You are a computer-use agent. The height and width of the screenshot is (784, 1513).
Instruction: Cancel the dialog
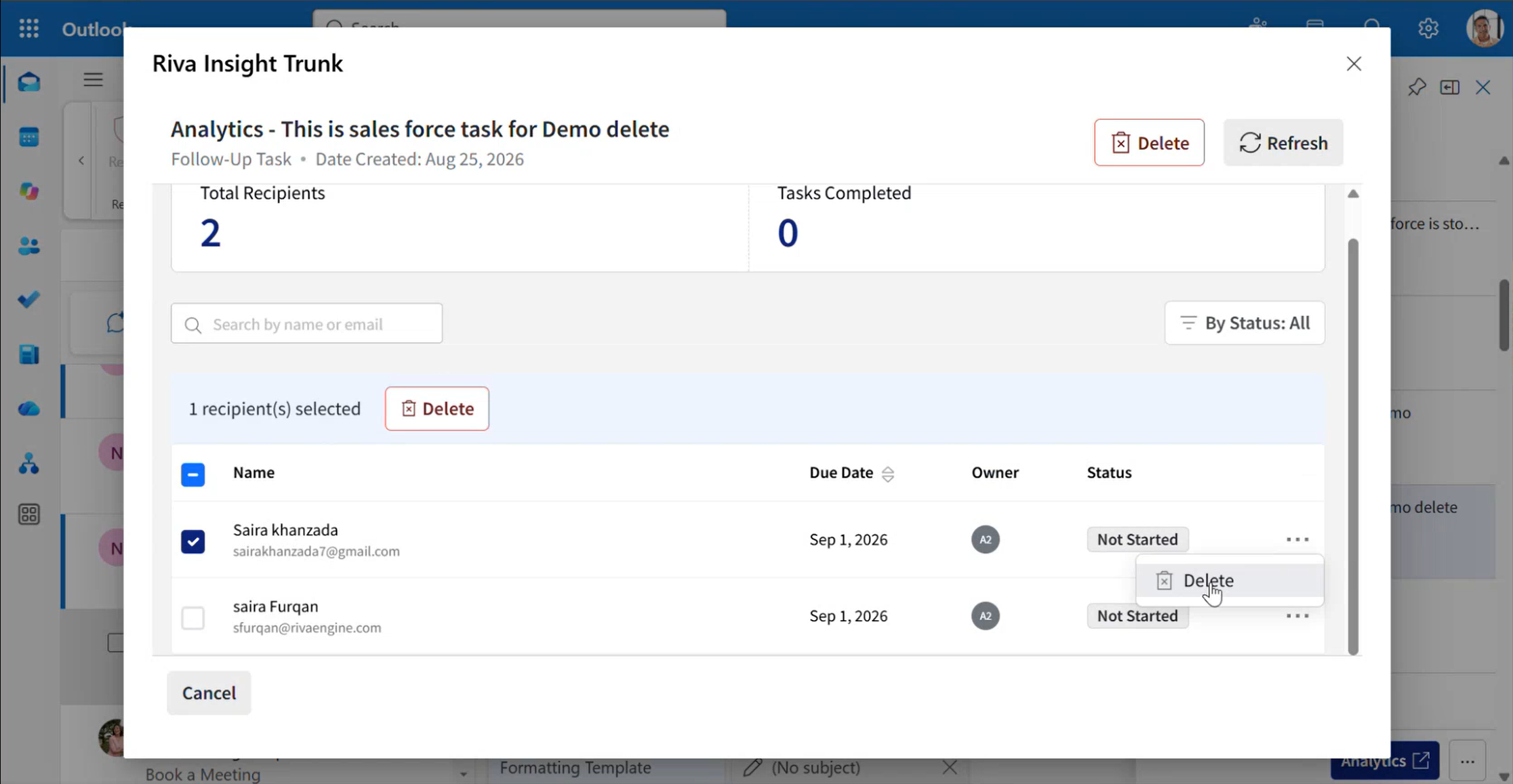coord(209,693)
